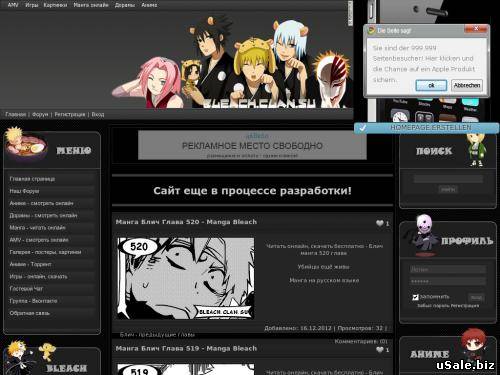Click the search text field
Viewport: 500px width, 375px height.
448,179
